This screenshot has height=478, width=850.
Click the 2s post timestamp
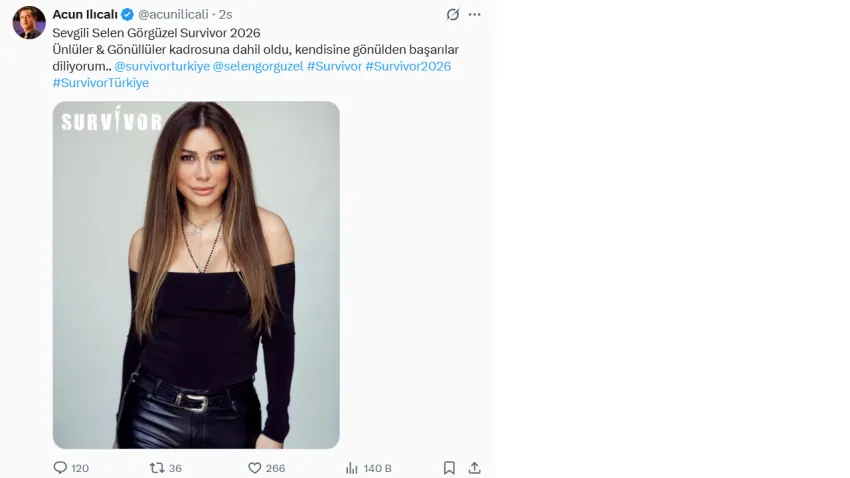[226, 15]
